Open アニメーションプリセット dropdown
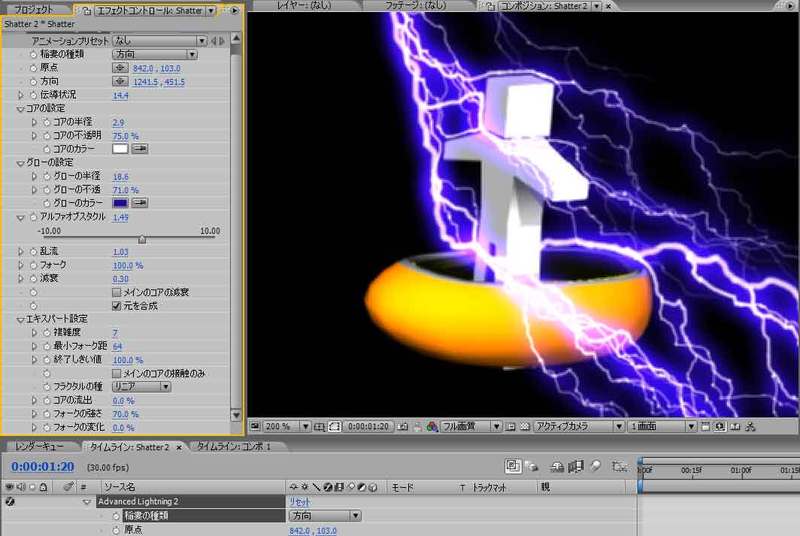Viewport: 800px width, 536px height. tap(160, 40)
